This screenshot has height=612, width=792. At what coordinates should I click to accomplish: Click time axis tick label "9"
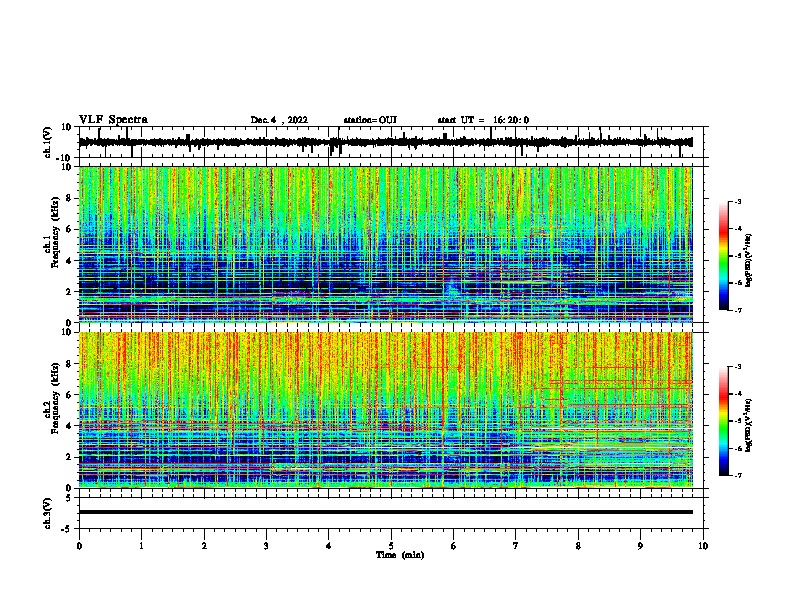coord(640,546)
